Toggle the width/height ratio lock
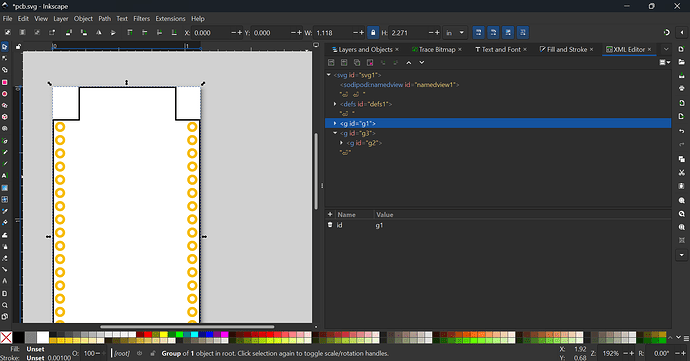690x361 pixels. click(373, 33)
